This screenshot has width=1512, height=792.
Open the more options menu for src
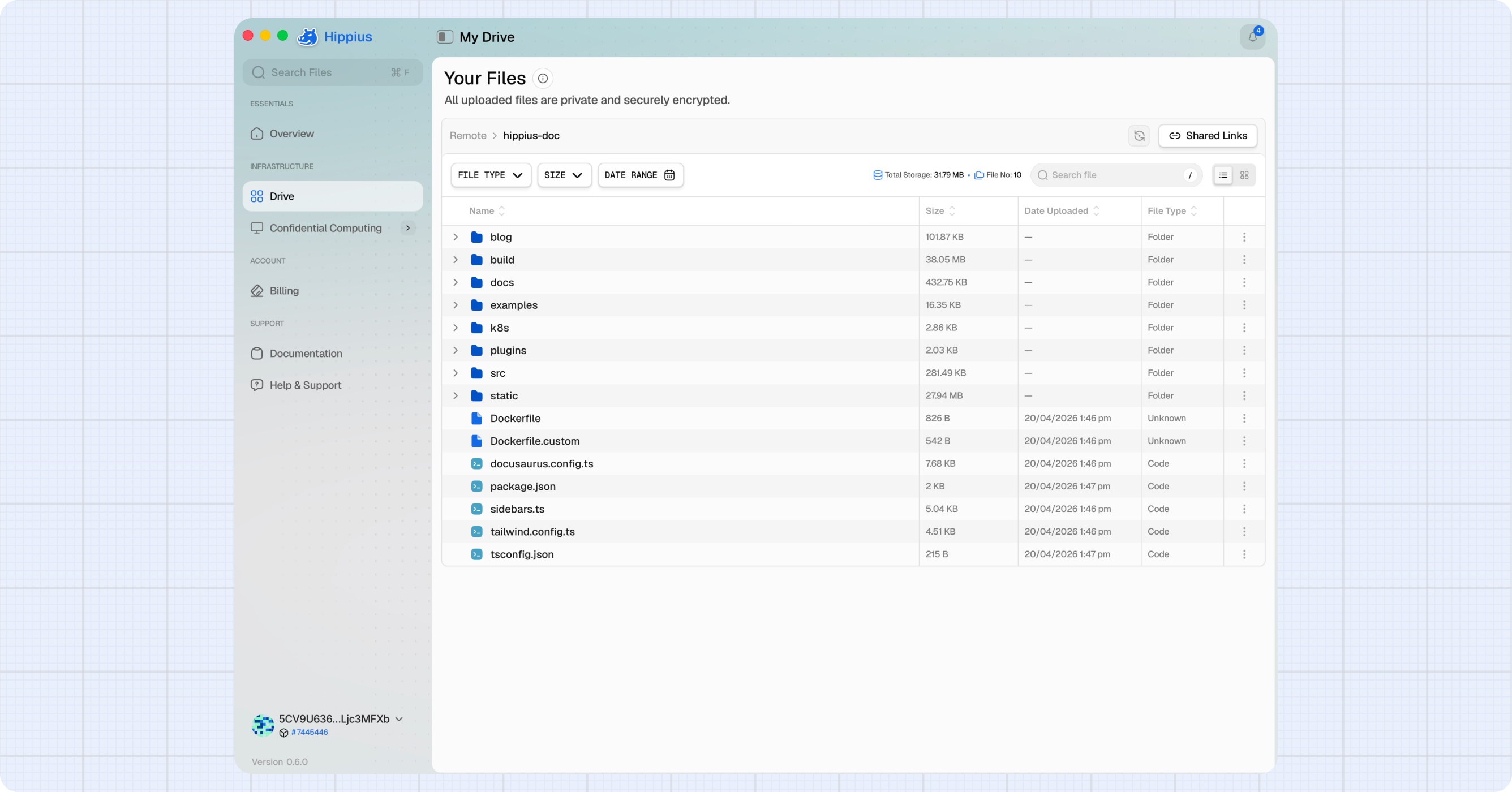pyautogui.click(x=1244, y=373)
